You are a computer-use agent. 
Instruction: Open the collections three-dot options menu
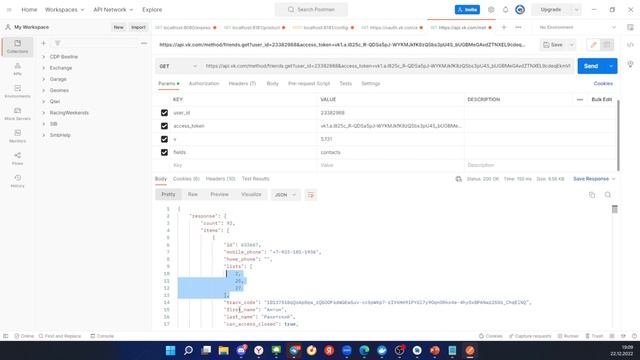(x=144, y=43)
